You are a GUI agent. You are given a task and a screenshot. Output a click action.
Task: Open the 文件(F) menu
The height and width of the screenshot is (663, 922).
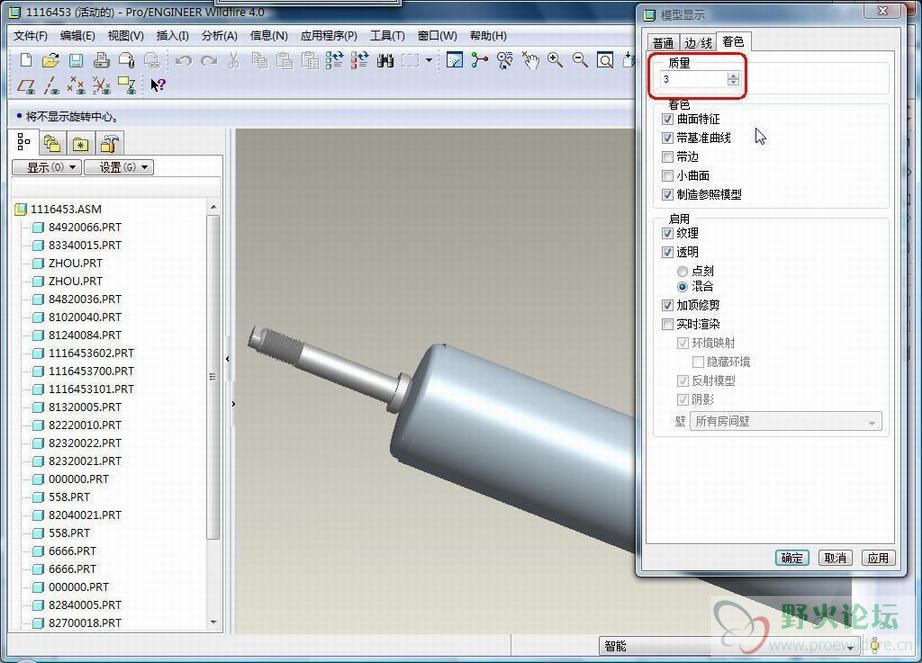(31, 36)
